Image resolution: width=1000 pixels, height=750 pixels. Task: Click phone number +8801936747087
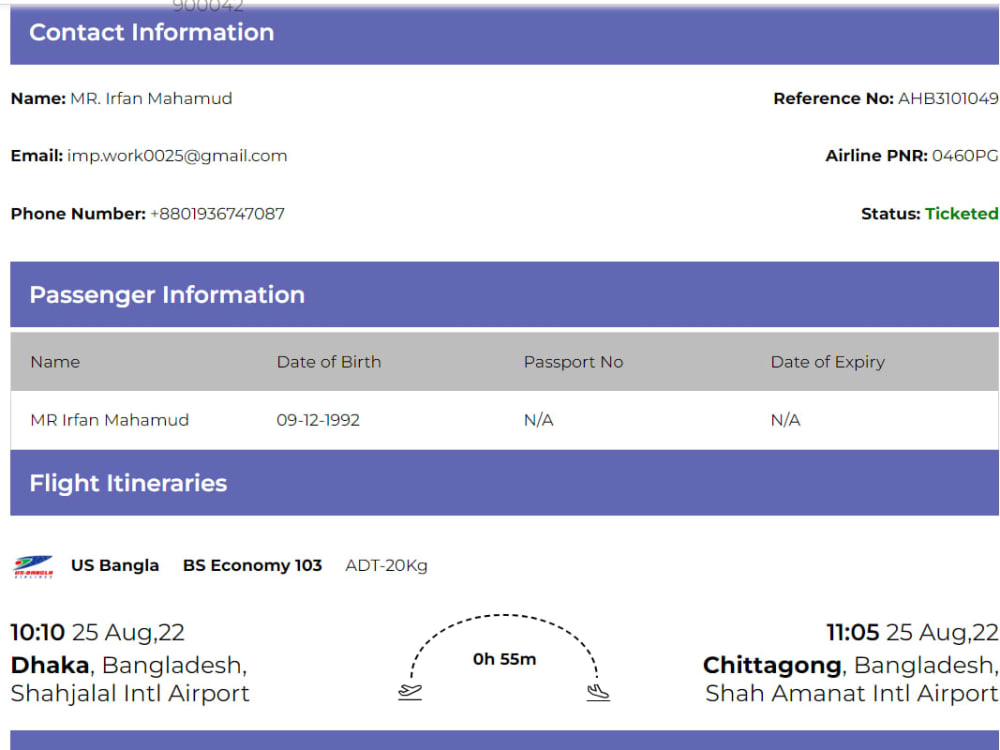217,214
